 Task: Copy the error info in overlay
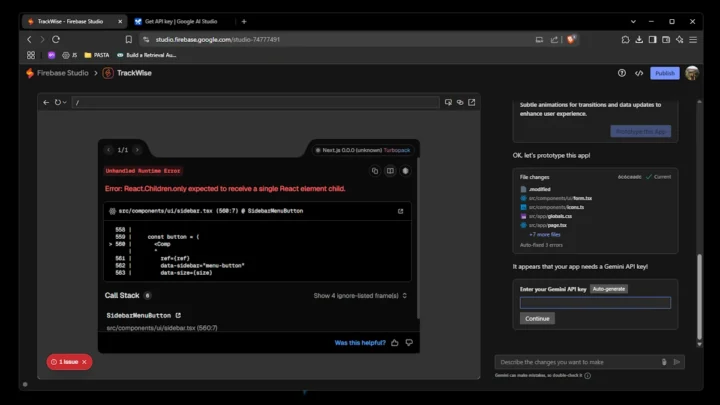(375, 171)
